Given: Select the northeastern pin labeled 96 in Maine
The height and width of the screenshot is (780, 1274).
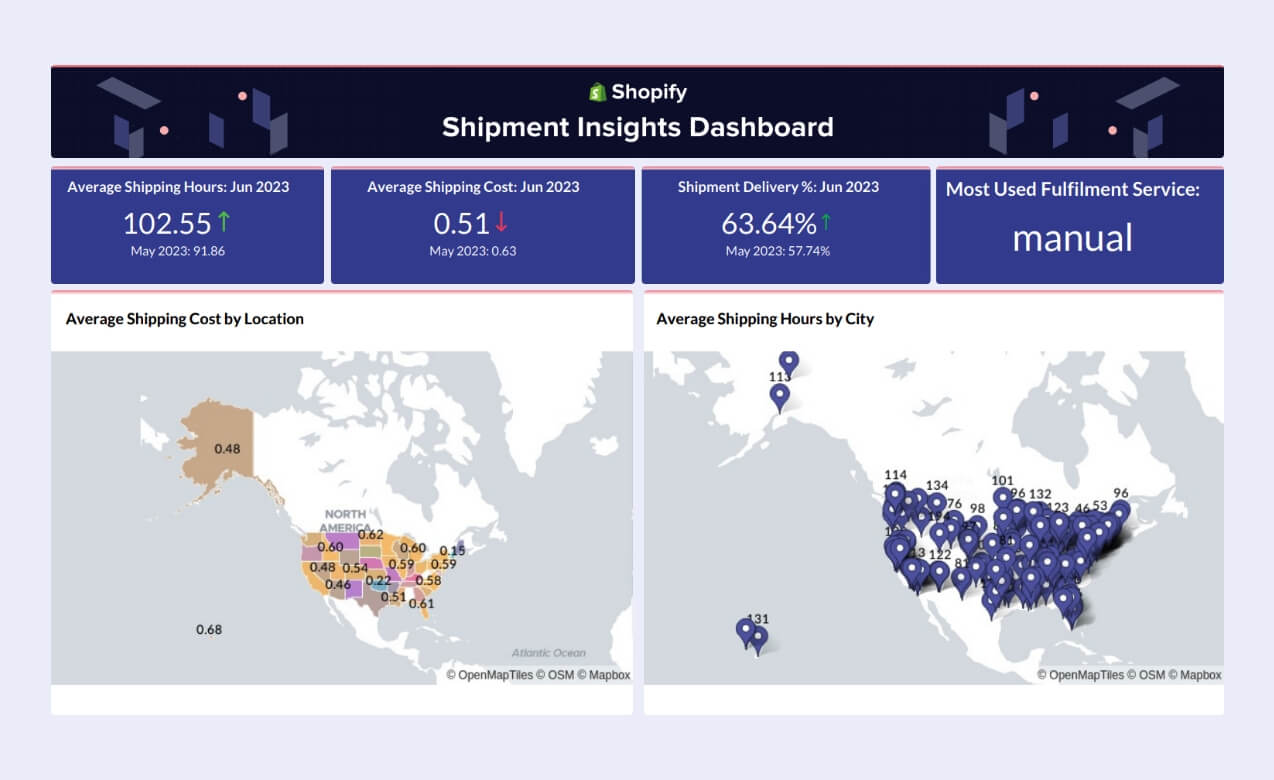Looking at the screenshot, I should pos(1120,512).
